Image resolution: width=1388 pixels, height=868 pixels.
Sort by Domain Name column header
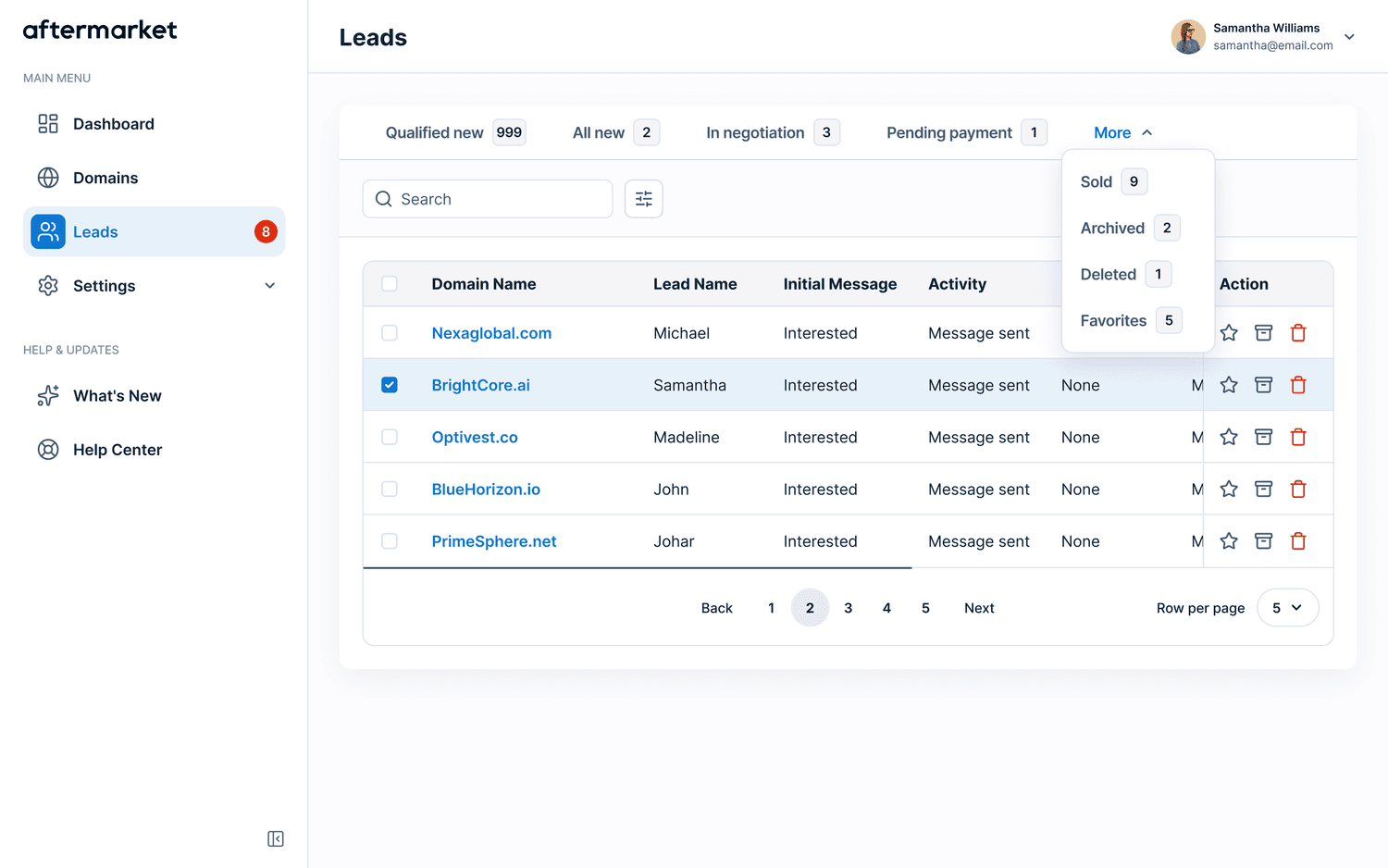(x=484, y=284)
